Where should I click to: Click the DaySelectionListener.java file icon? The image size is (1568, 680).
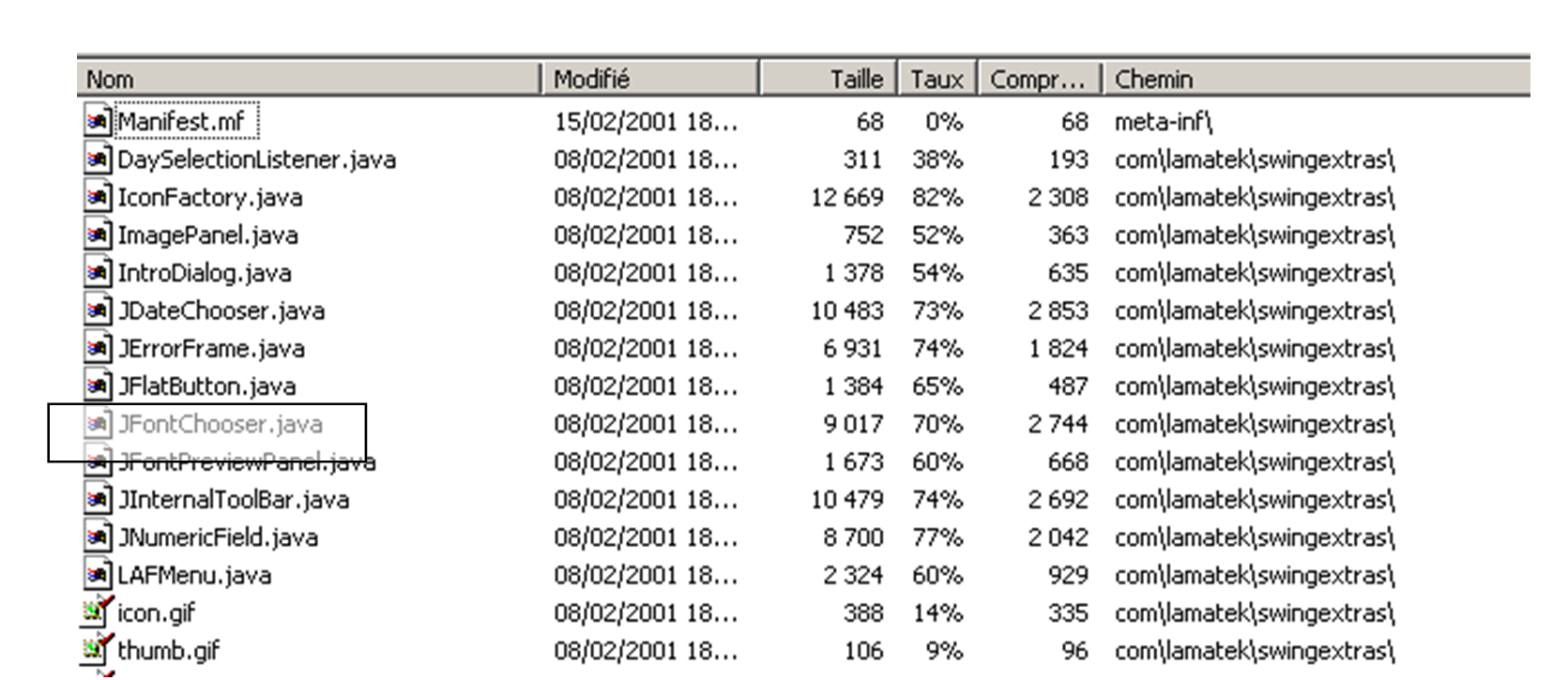tap(98, 159)
